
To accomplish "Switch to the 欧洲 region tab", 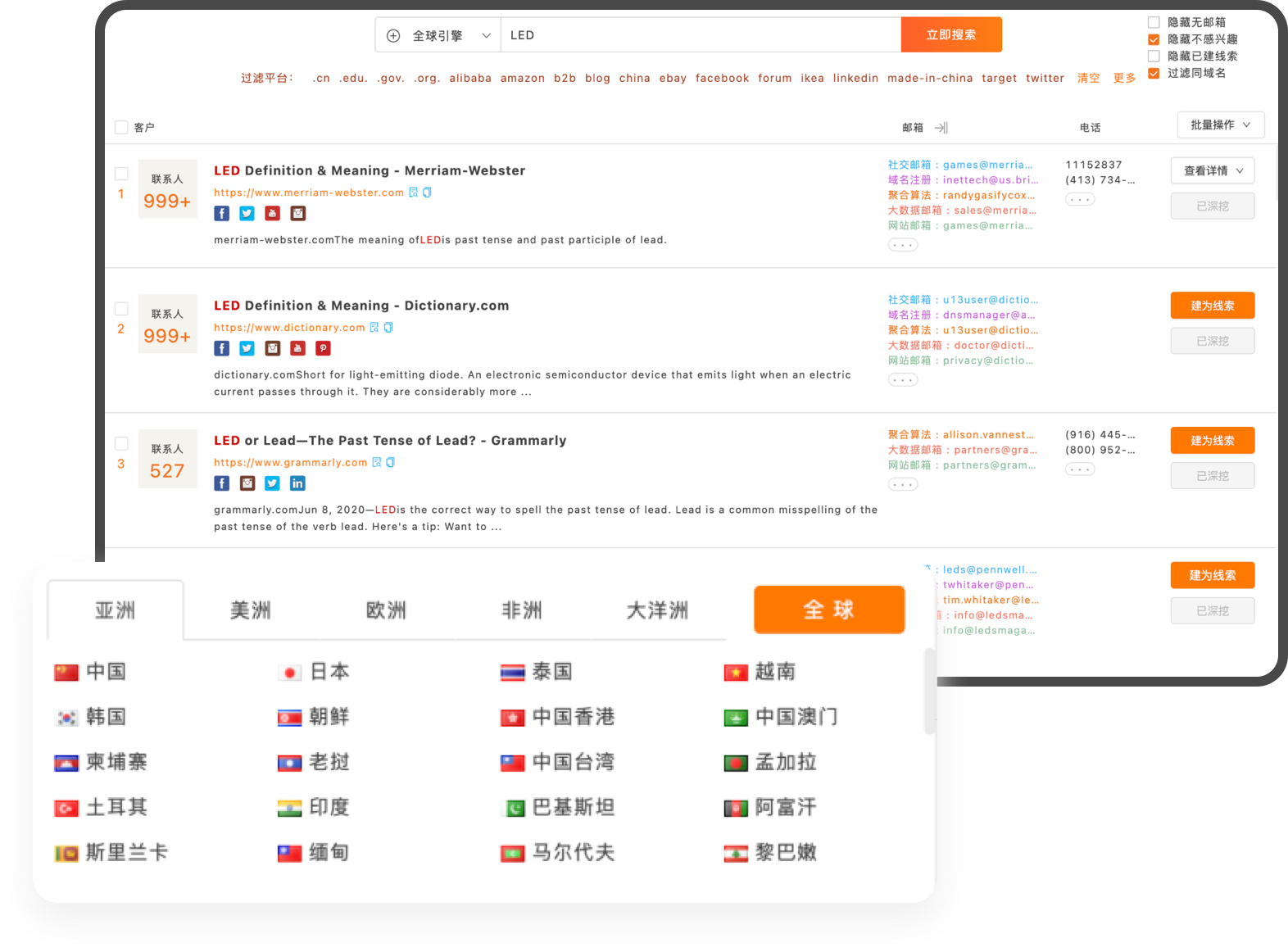I will coord(386,610).
